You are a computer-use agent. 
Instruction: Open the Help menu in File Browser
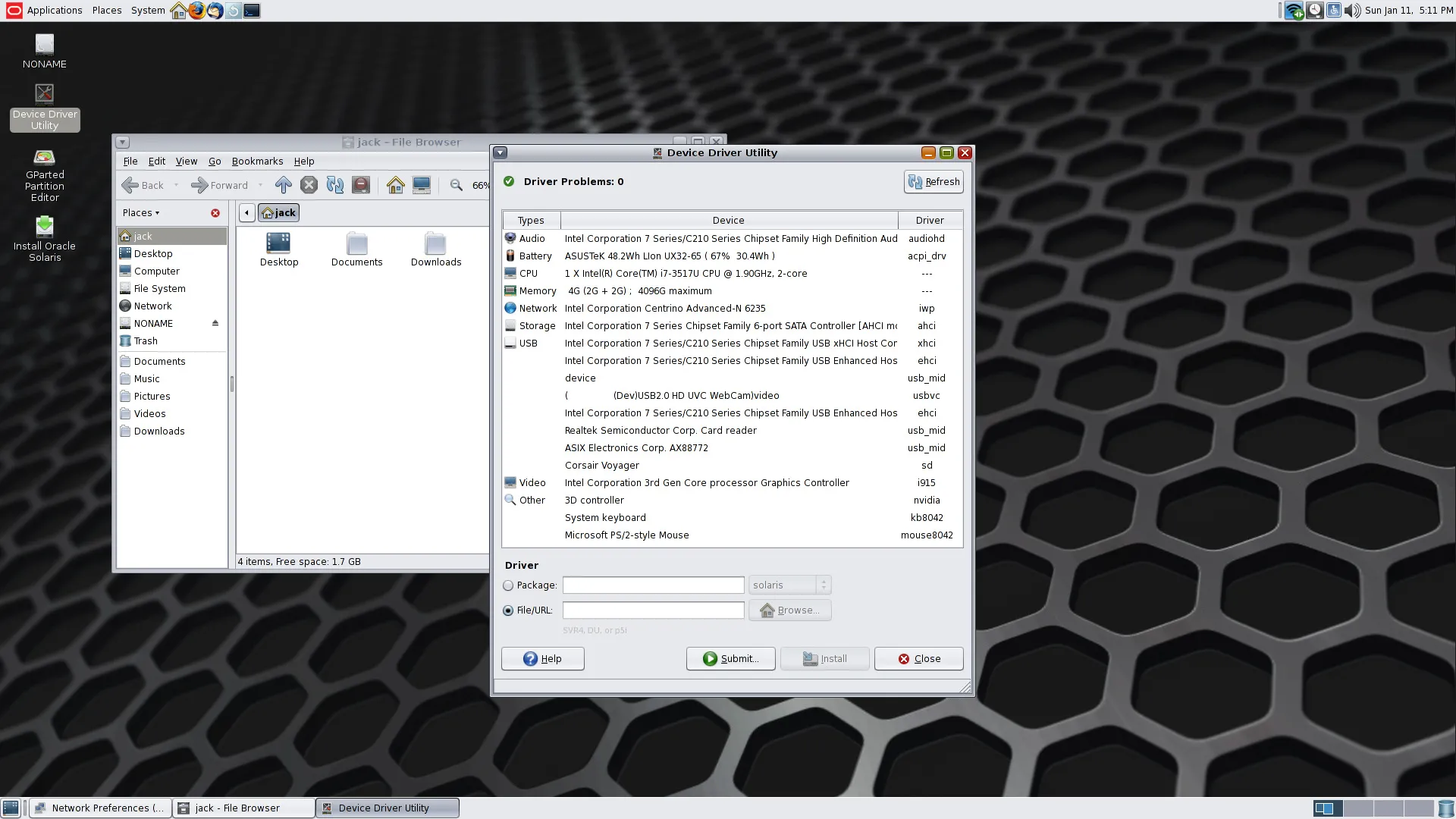(x=304, y=161)
